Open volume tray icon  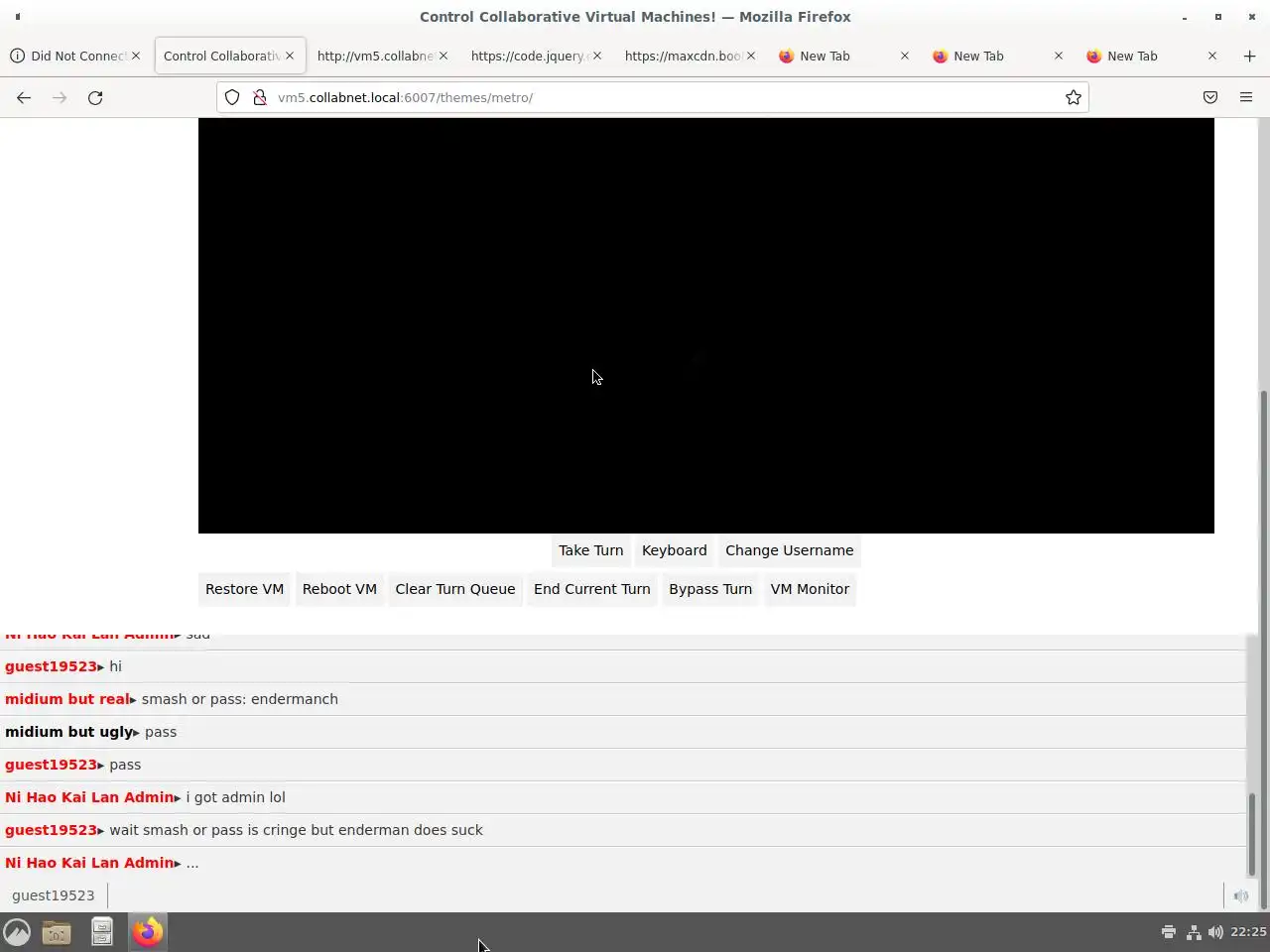(x=1215, y=932)
